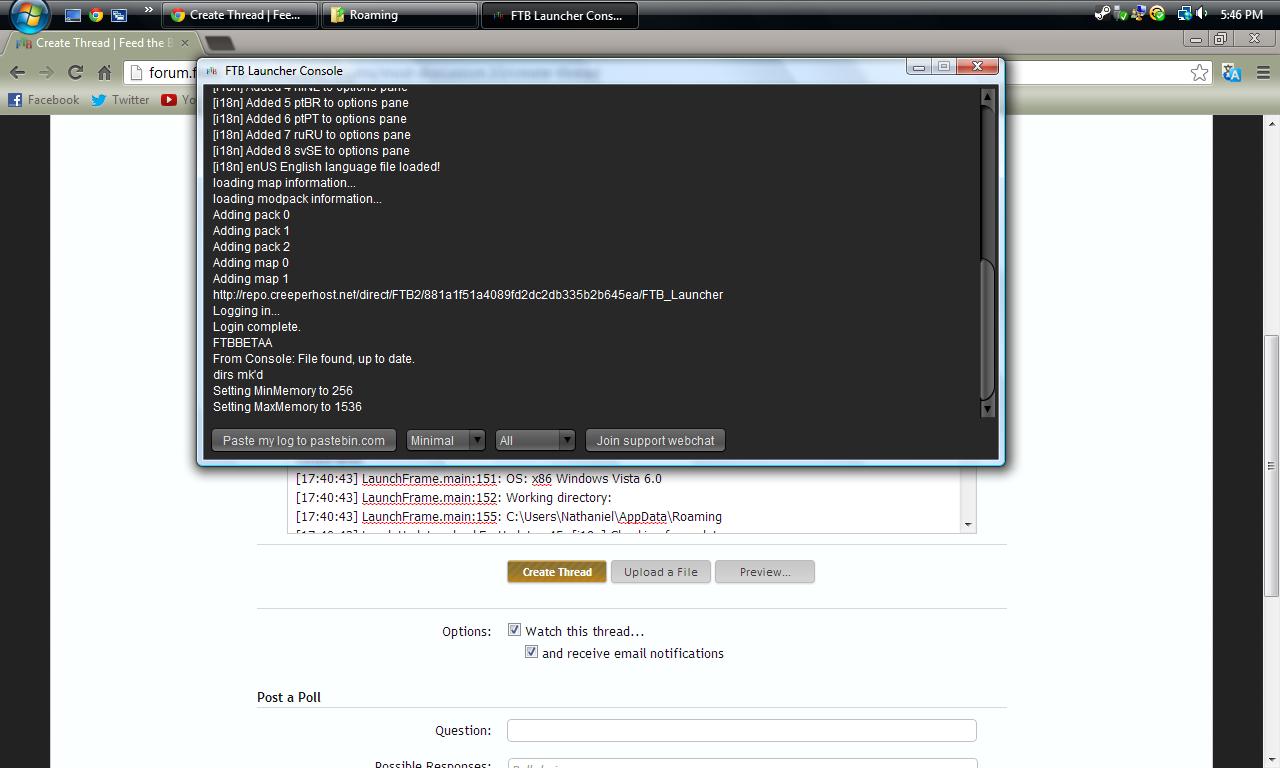Launch Chrome from the Quick Launch bar
Screen dimensions: 1280x768
coord(96,15)
